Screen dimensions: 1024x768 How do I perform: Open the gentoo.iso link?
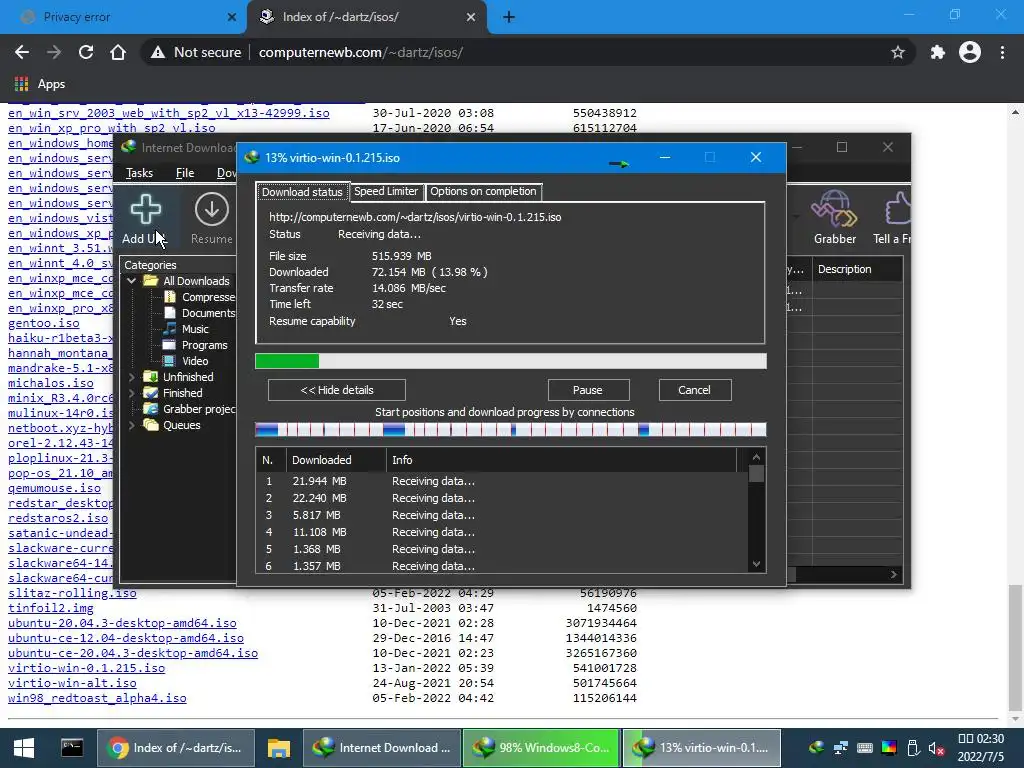pyautogui.click(x=44, y=323)
